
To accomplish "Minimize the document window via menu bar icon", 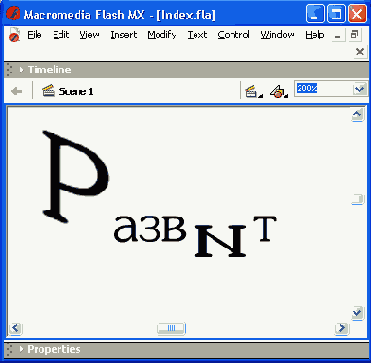I will tap(338, 35).
